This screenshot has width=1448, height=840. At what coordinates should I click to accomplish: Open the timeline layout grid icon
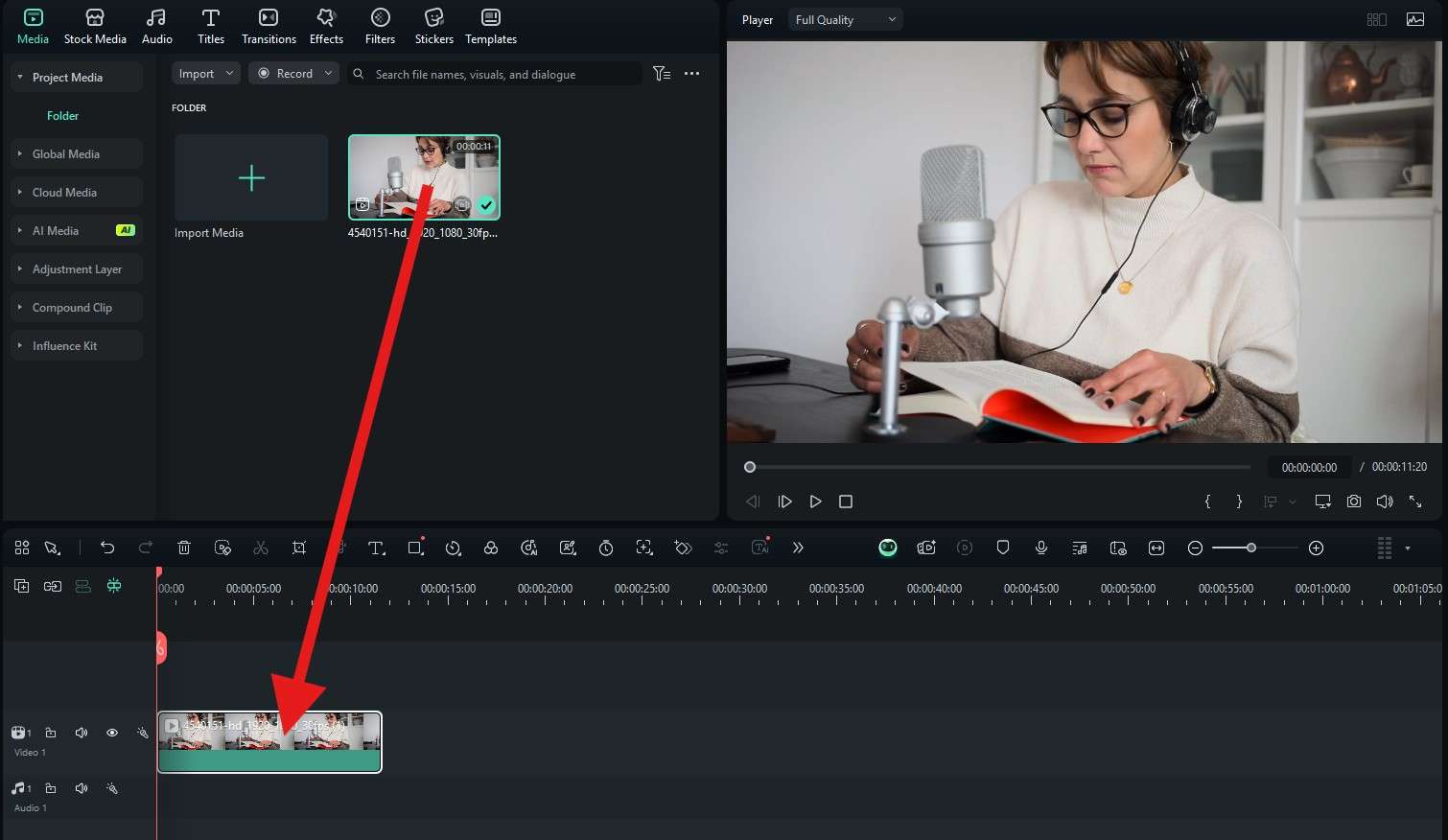click(22, 548)
